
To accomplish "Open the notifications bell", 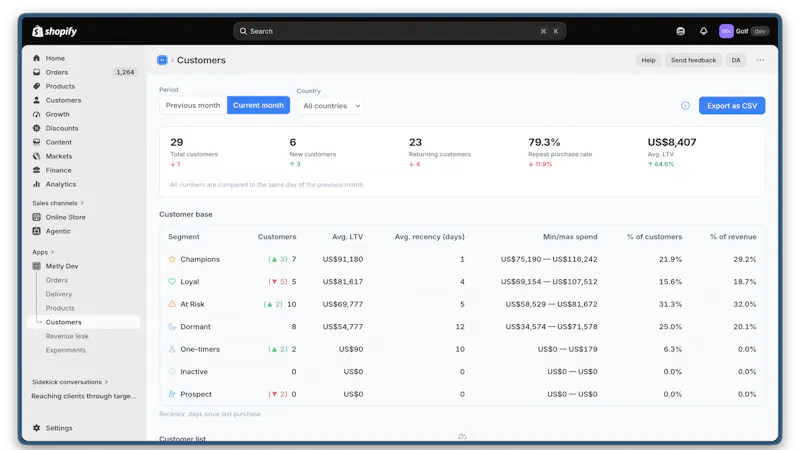I will coord(704,31).
